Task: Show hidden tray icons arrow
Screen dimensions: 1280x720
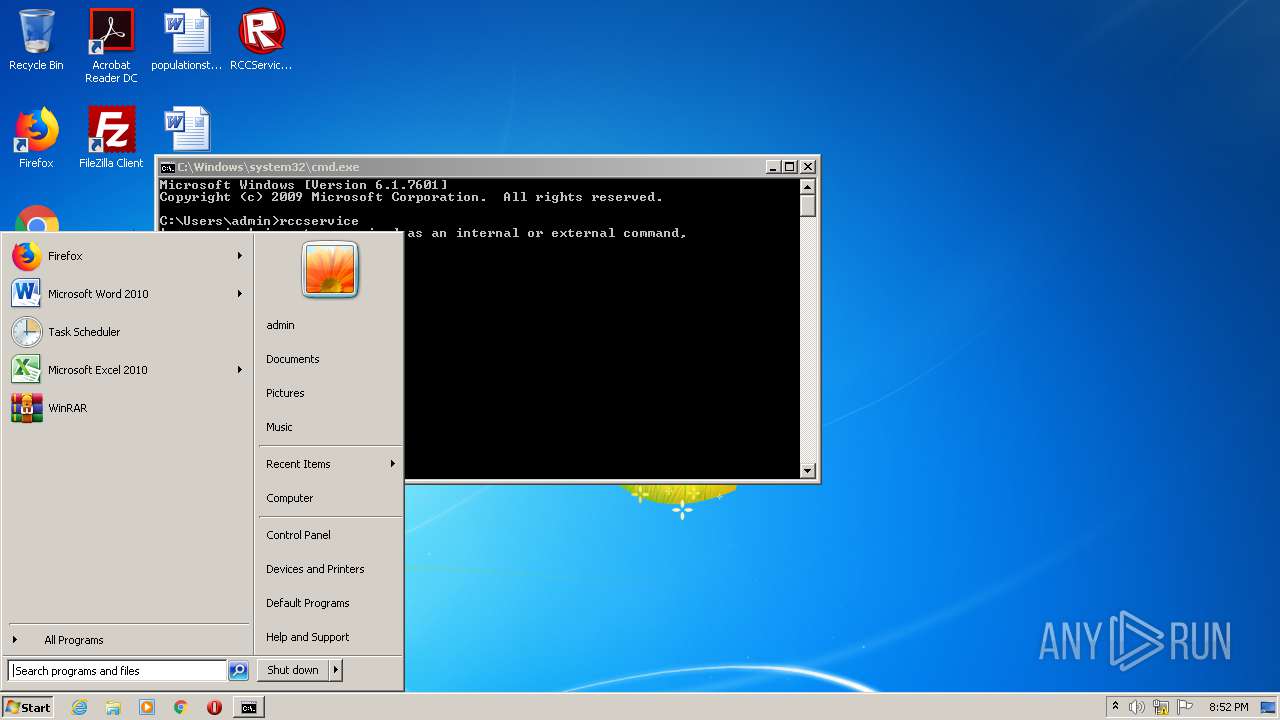Action: tap(1115, 707)
